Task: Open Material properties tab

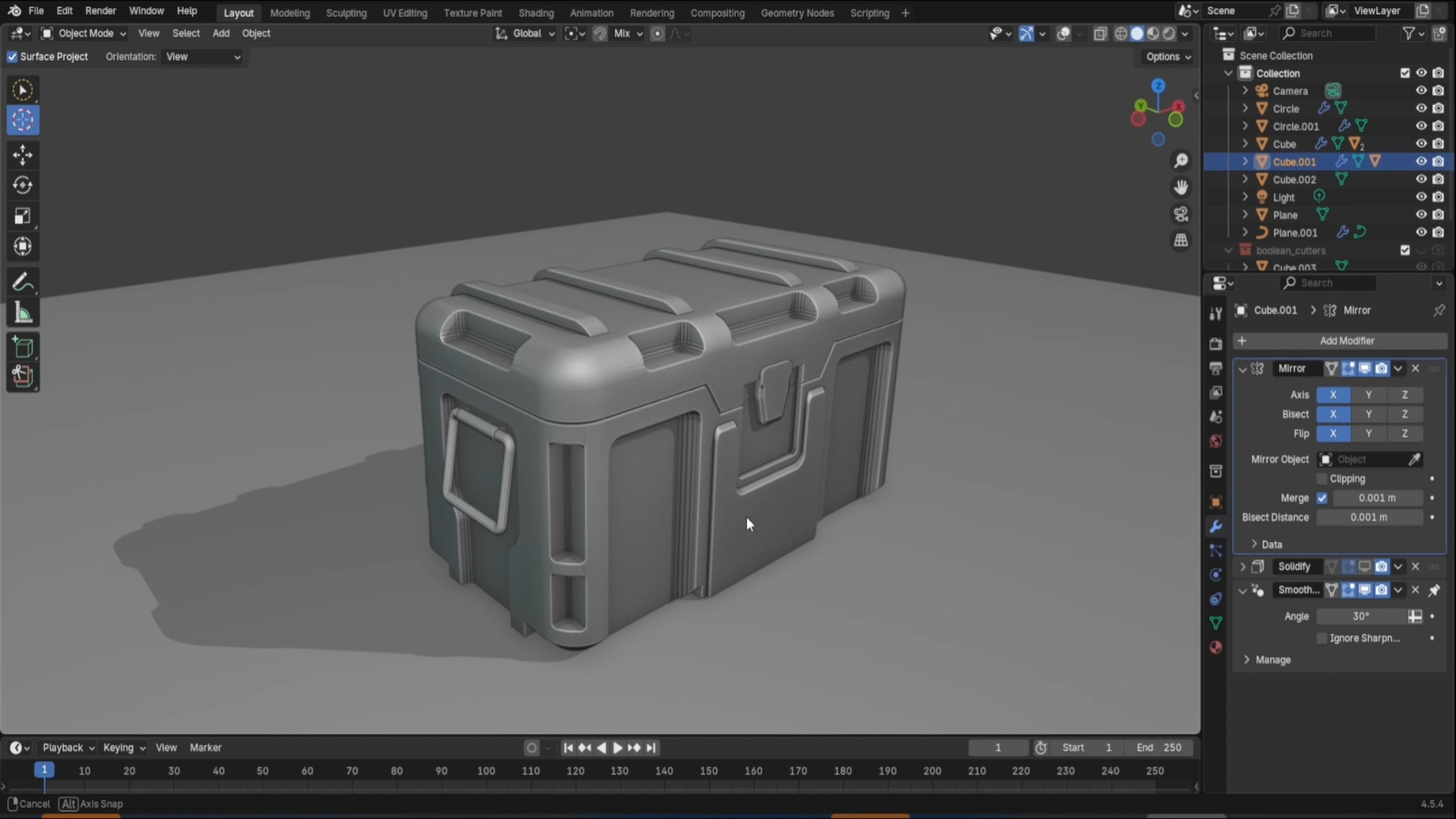Action: [x=1216, y=647]
